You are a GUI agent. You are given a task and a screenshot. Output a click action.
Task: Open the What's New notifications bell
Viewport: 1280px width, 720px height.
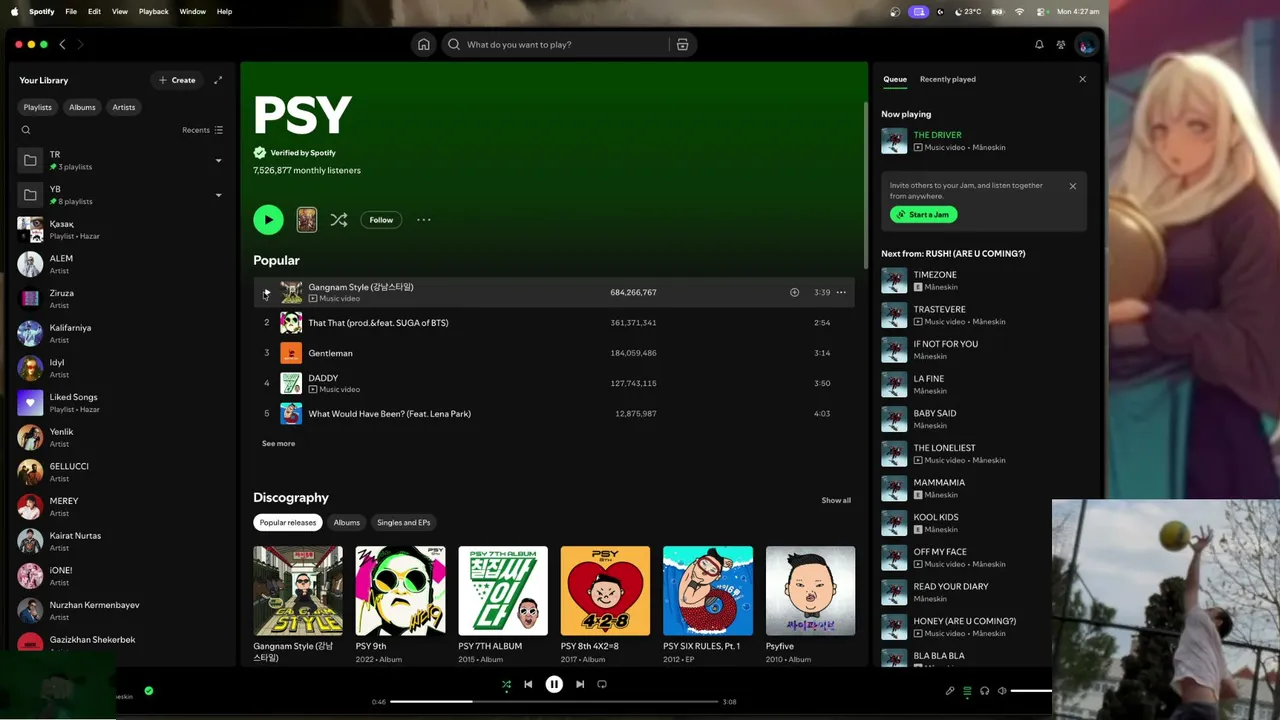1039,44
